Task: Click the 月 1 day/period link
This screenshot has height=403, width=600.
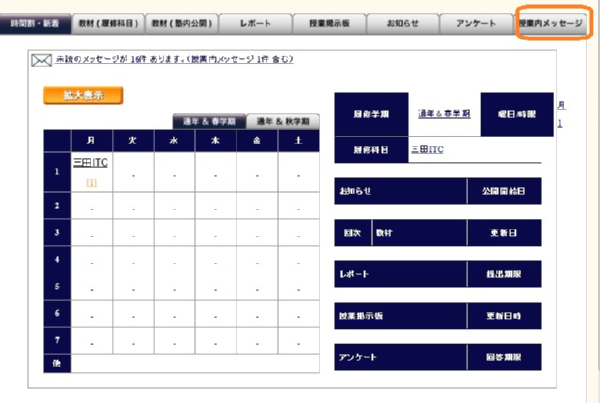Action: 560,113
